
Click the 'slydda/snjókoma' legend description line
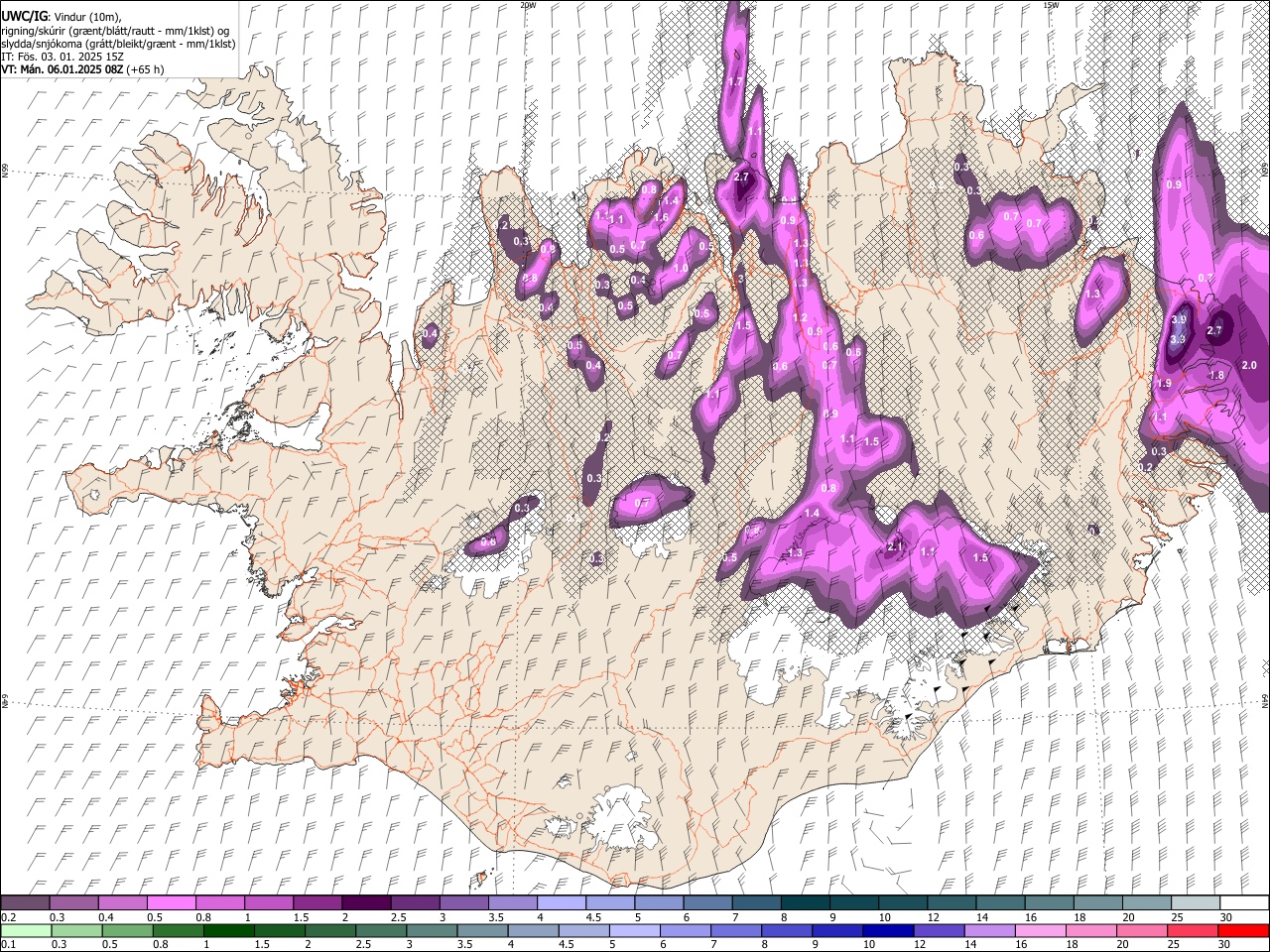[x=118, y=44]
